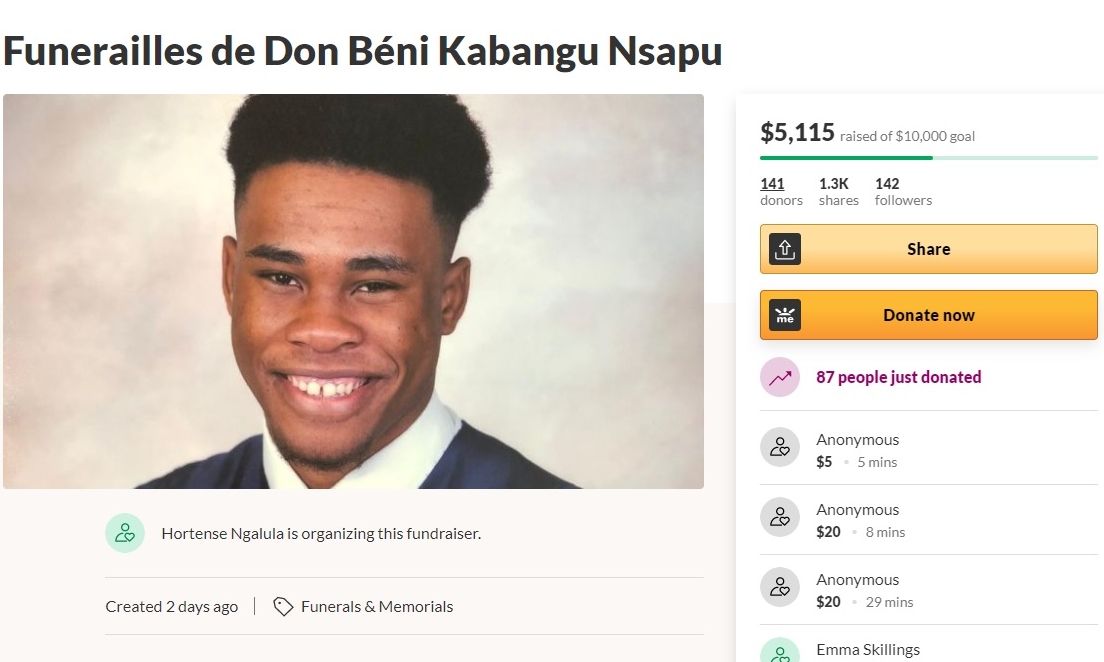Click the GoFundMe crown icon on Donate
The width and height of the screenshot is (1104, 662).
click(784, 315)
